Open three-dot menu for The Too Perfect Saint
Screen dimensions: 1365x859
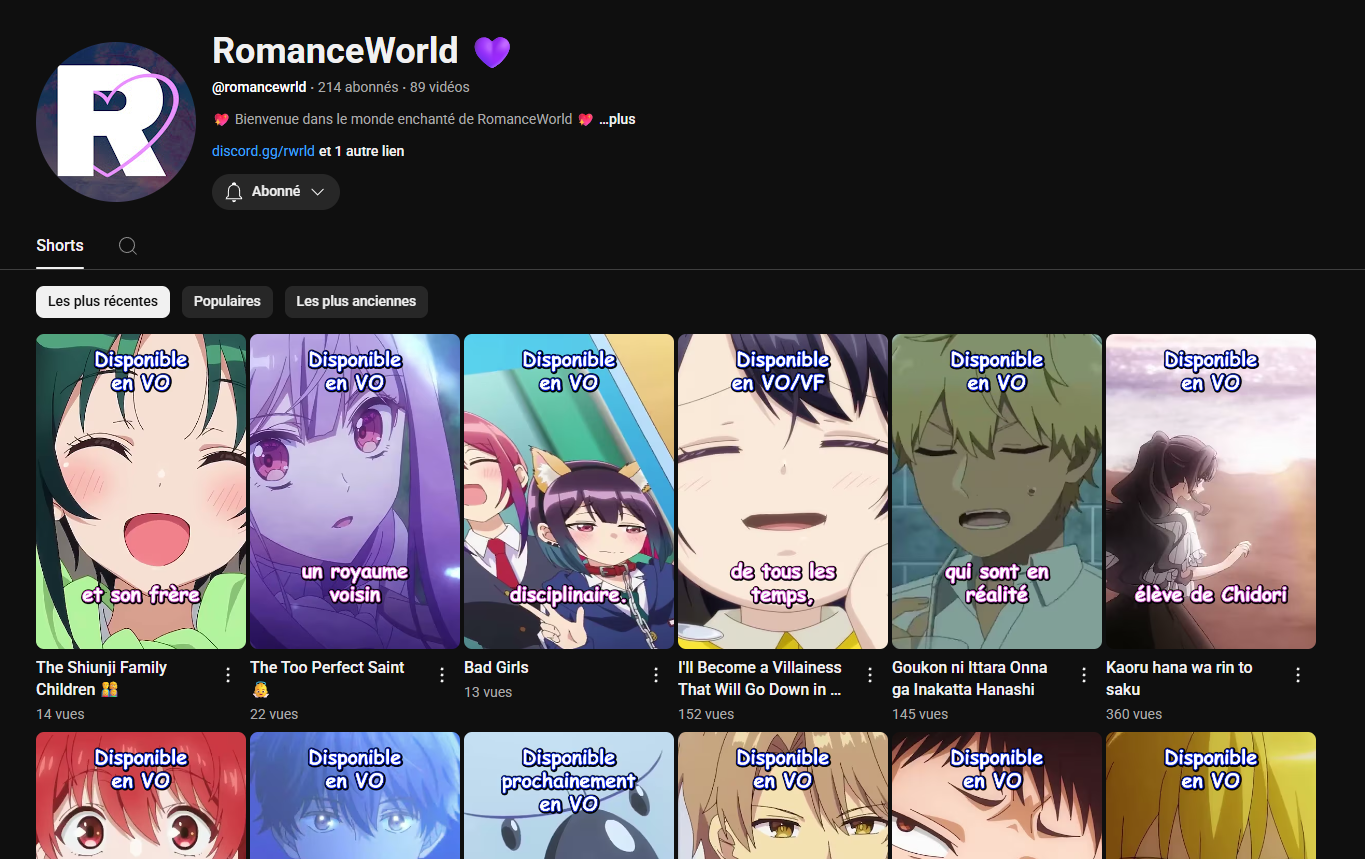pyautogui.click(x=442, y=675)
